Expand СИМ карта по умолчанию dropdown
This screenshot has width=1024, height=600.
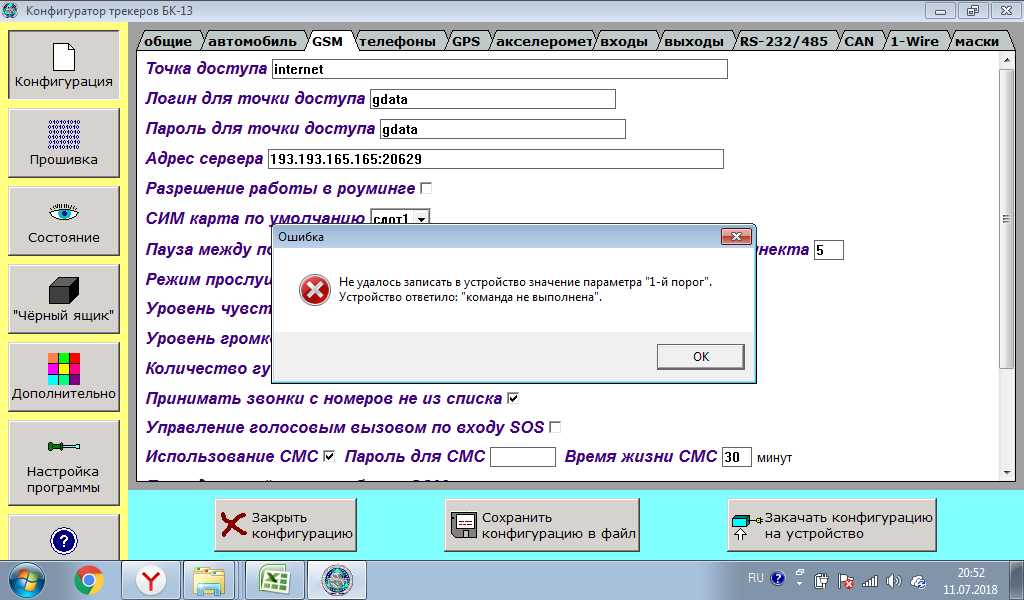point(421,218)
